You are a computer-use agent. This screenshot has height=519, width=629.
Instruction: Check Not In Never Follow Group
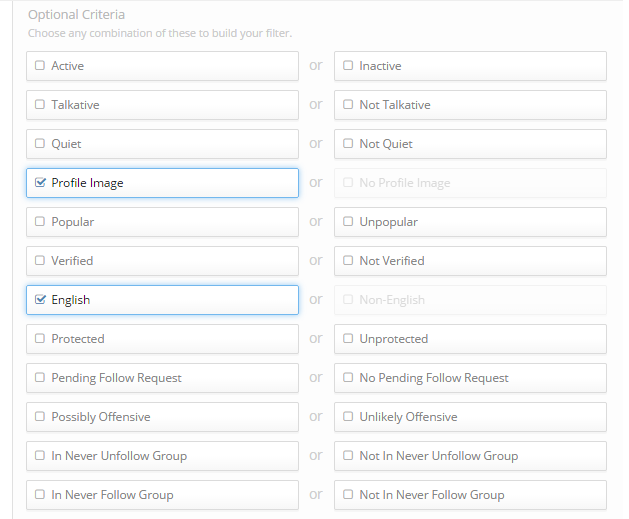pyautogui.click(x=348, y=494)
